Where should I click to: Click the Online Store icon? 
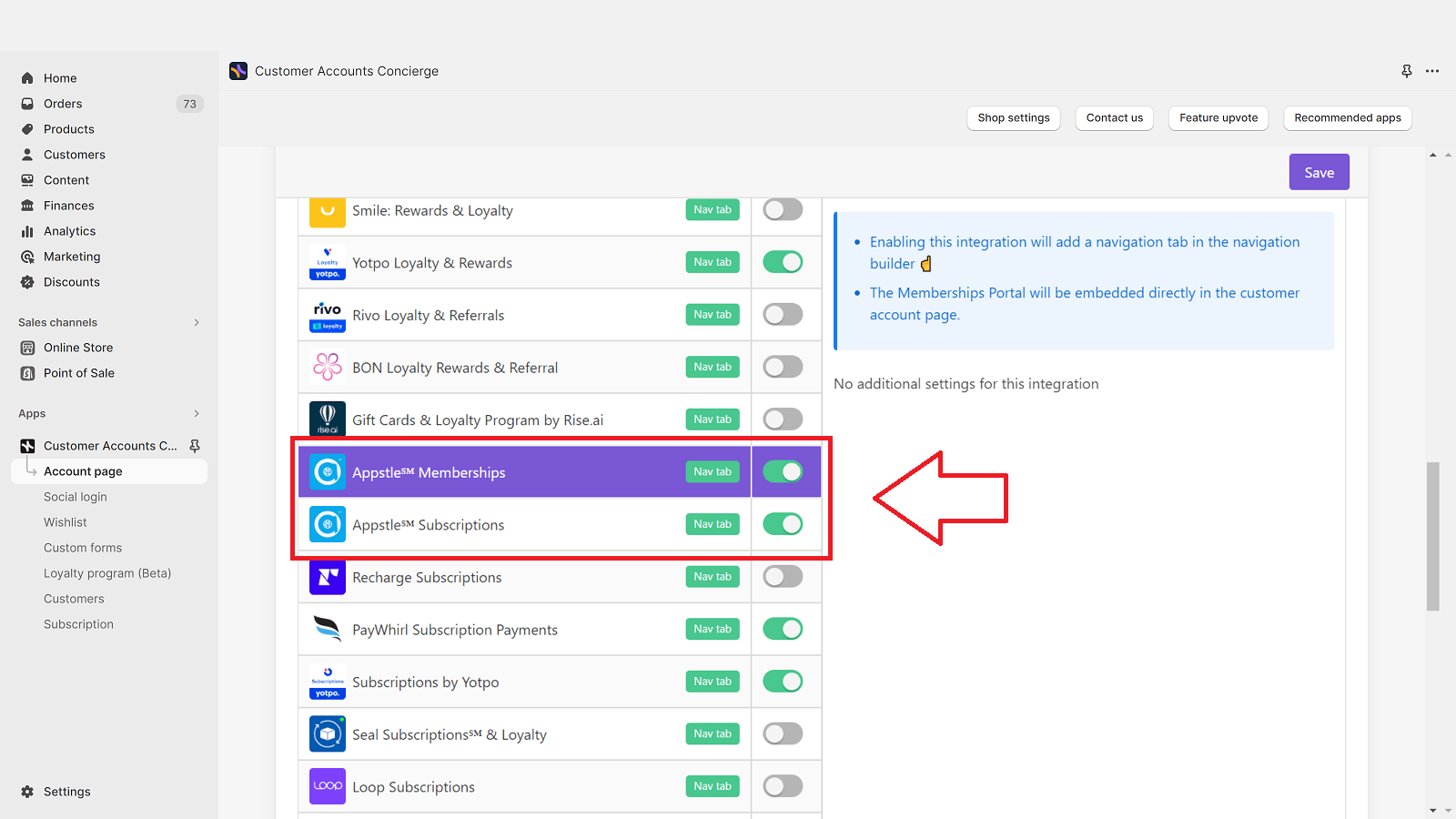point(27,348)
